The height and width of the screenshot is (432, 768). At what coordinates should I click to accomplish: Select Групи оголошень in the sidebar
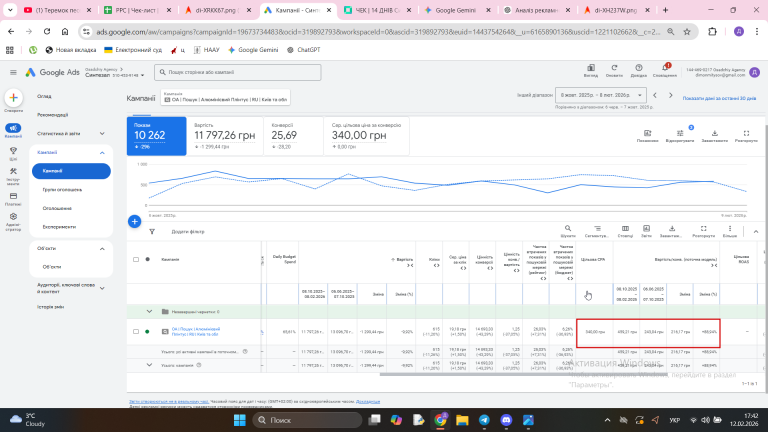[x=62, y=189]
